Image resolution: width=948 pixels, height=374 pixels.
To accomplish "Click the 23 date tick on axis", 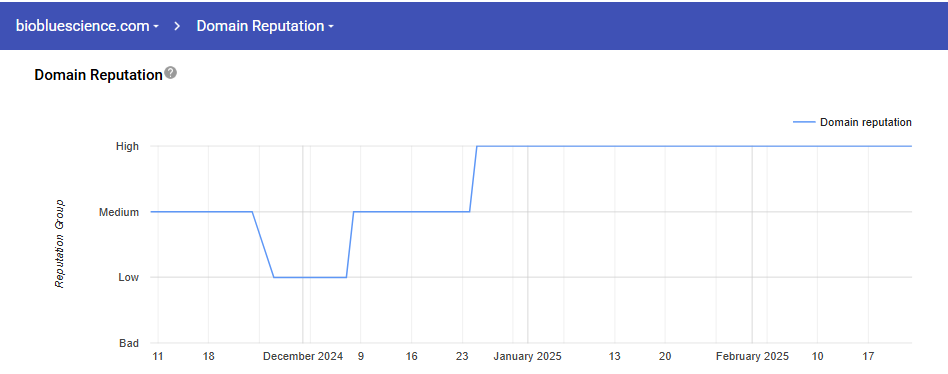I will pyautogui.click(x=462, y=356).
